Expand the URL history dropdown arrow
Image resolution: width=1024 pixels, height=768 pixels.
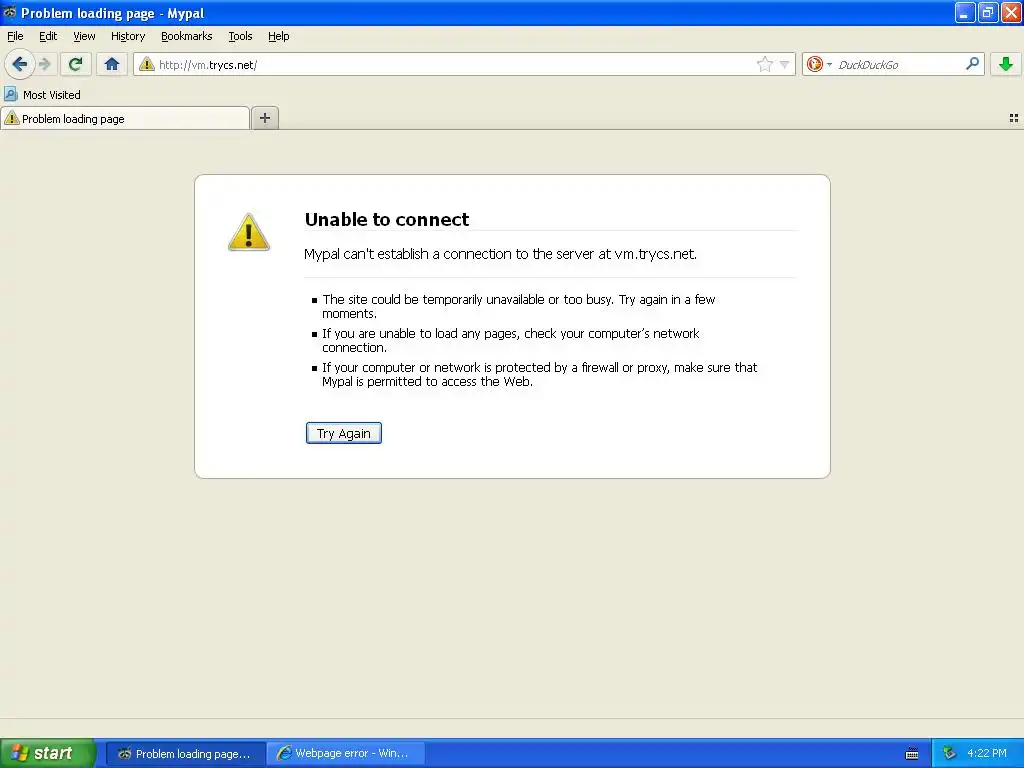[x=784, y=64]
